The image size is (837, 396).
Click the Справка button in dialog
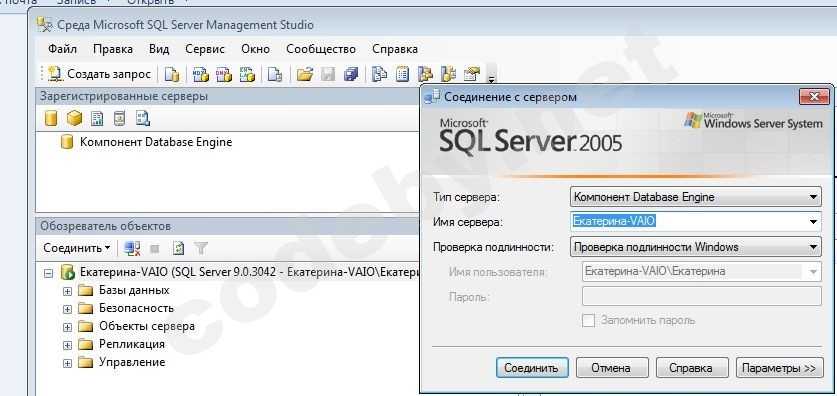tap(691, 368)
